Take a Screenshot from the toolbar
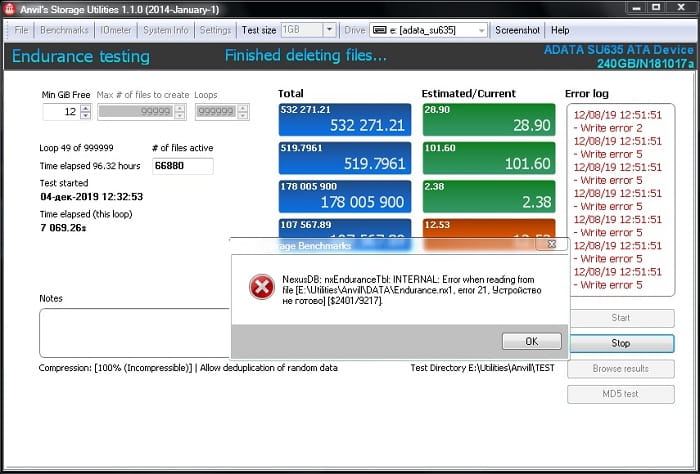Screen dimensions: 700x474 tap(517, 30)
